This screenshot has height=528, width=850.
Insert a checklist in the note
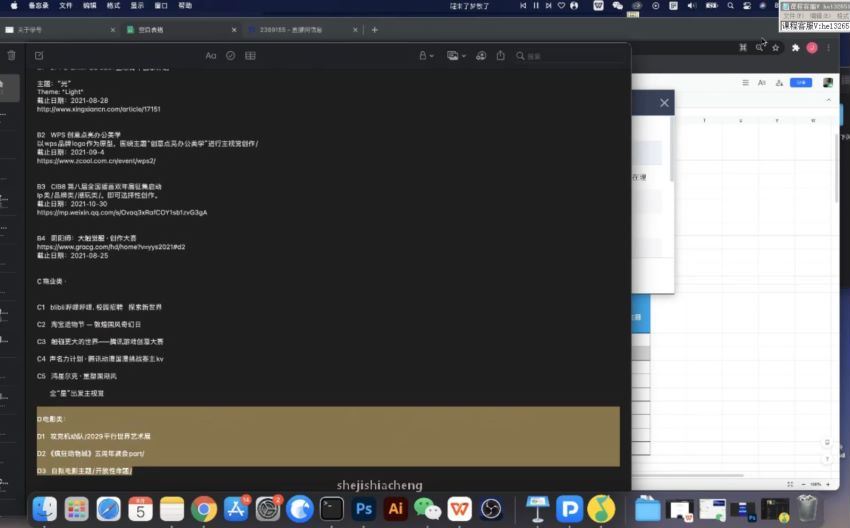[230, 55]
